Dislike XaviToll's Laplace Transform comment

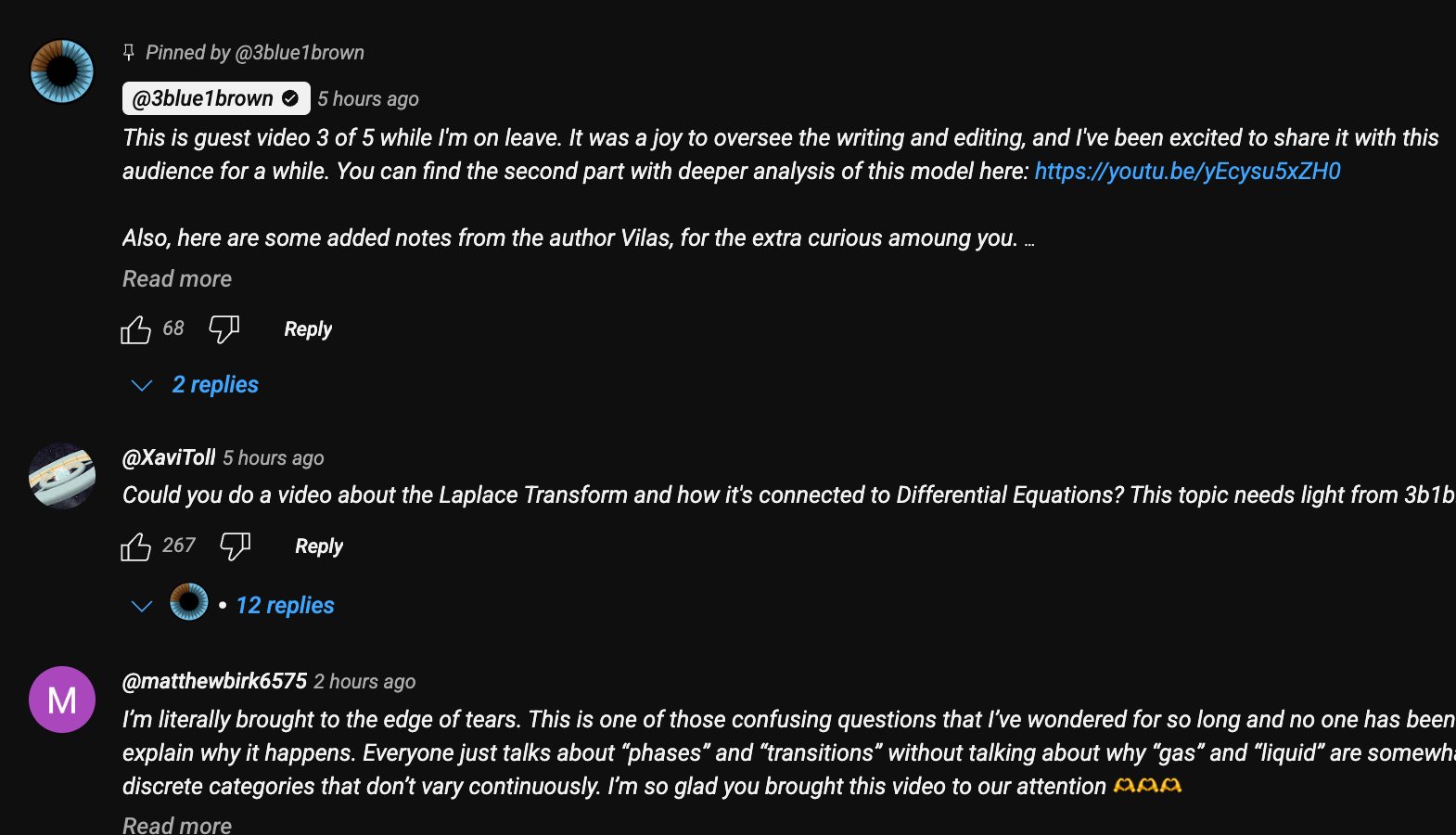(235, 546)
